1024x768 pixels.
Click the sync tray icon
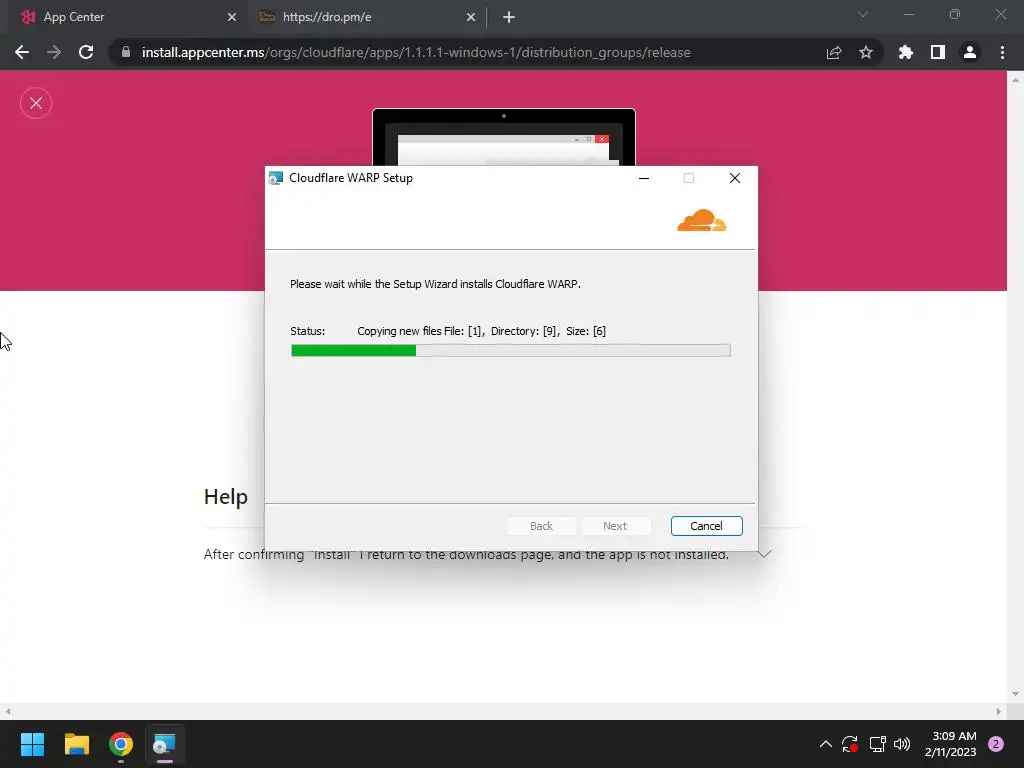pos(850,744)
